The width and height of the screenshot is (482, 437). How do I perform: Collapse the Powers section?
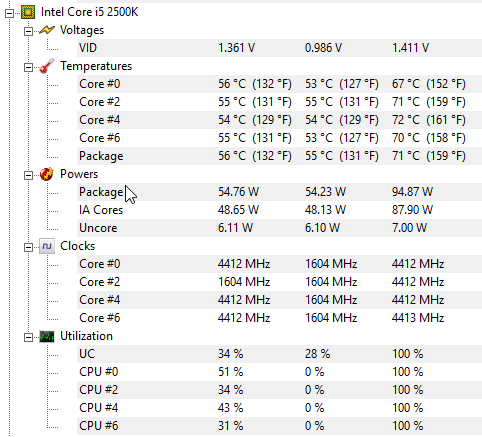[28, 175]
